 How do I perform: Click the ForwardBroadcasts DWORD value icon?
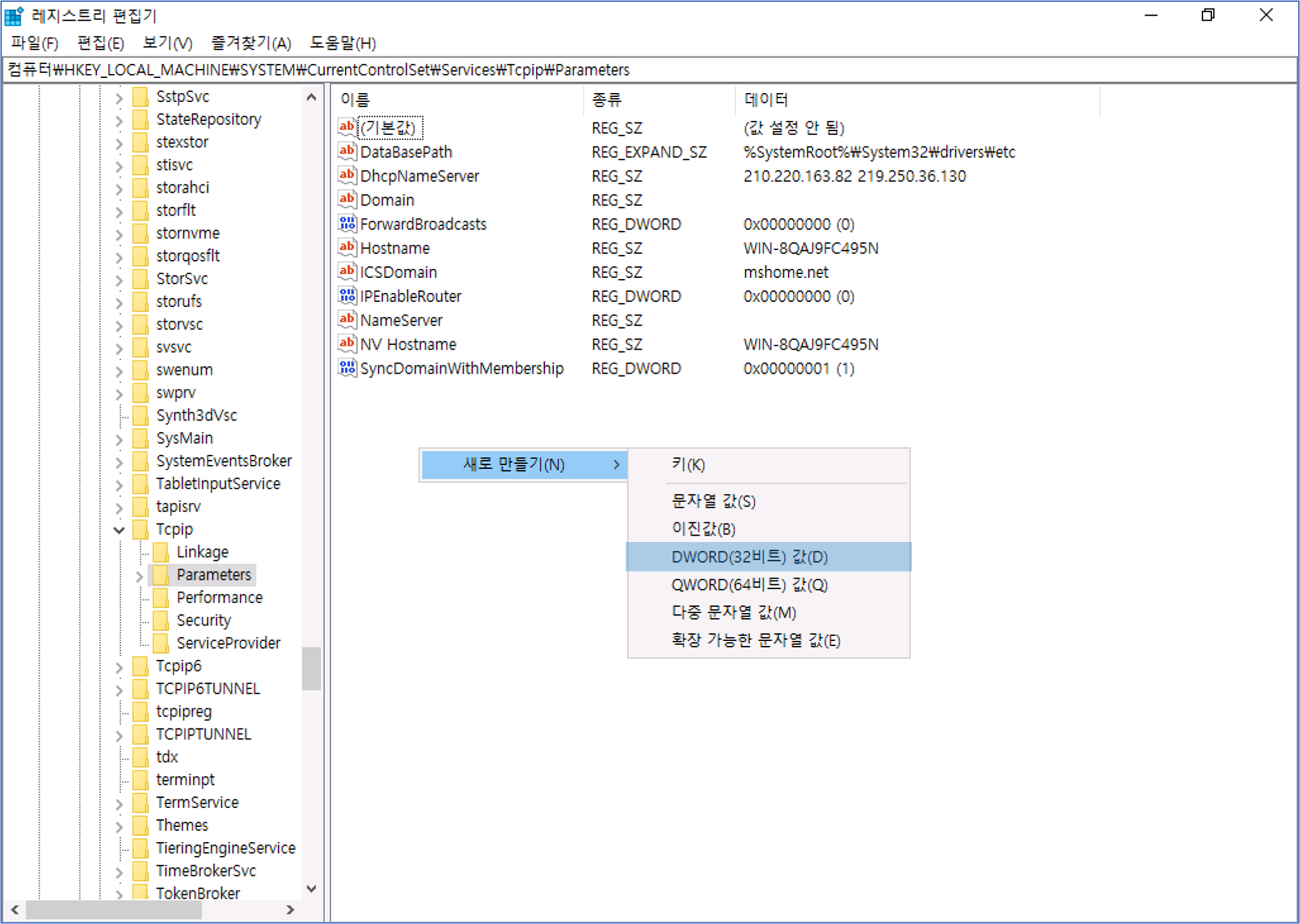[x=347, y=223]
